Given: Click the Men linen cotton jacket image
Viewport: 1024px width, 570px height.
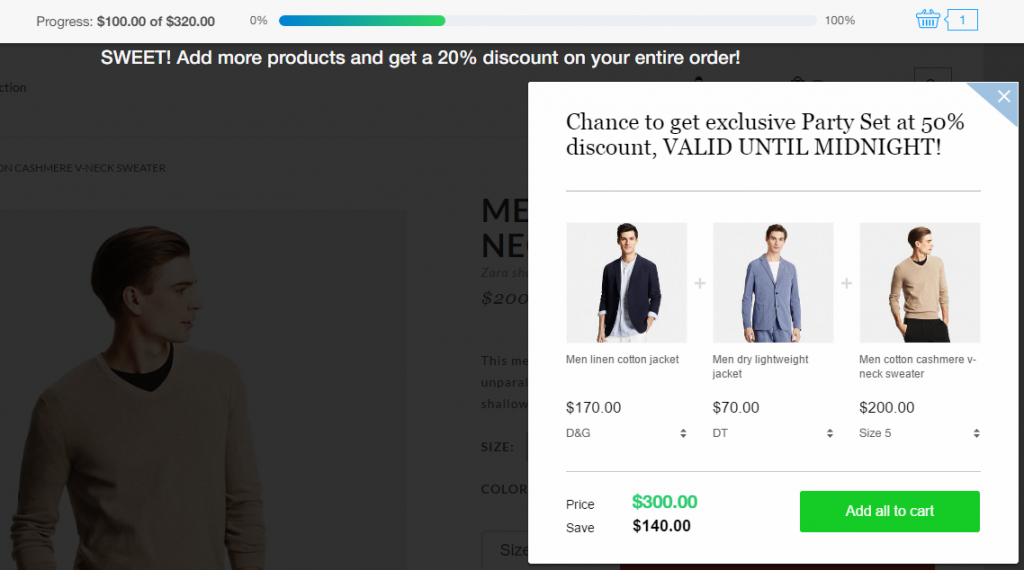Looking at the screenshot, I should click(x=626, y=283).
